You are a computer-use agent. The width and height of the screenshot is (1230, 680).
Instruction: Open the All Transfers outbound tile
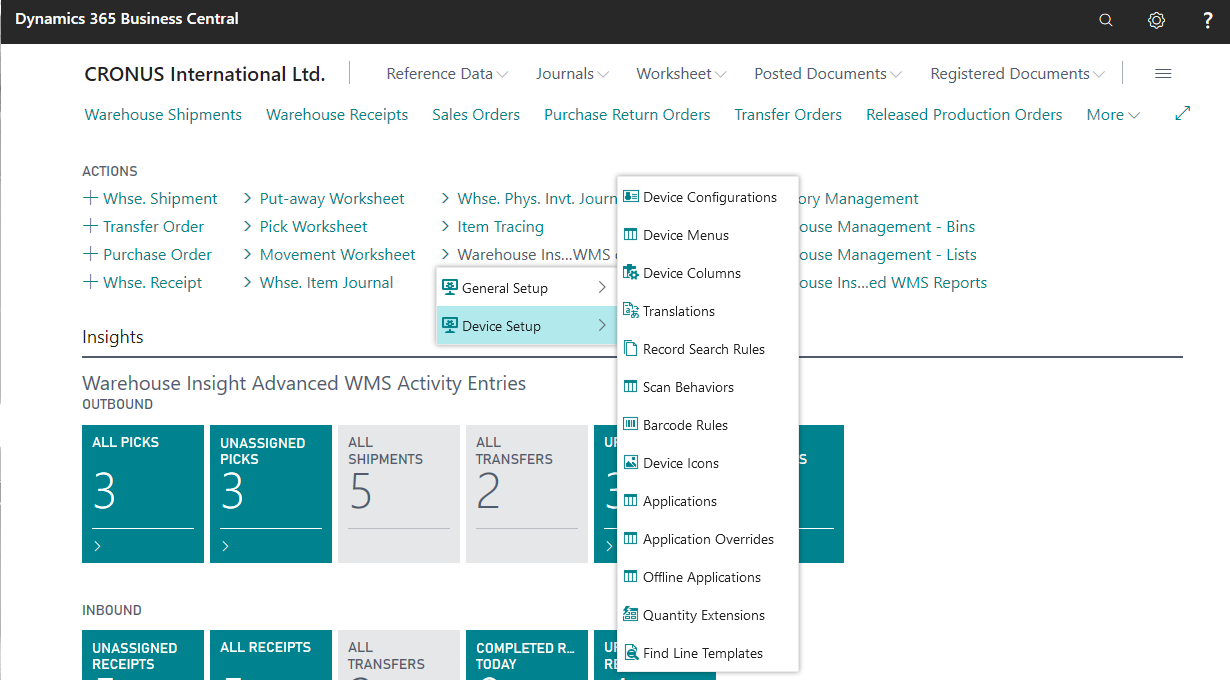pos(527,494)
